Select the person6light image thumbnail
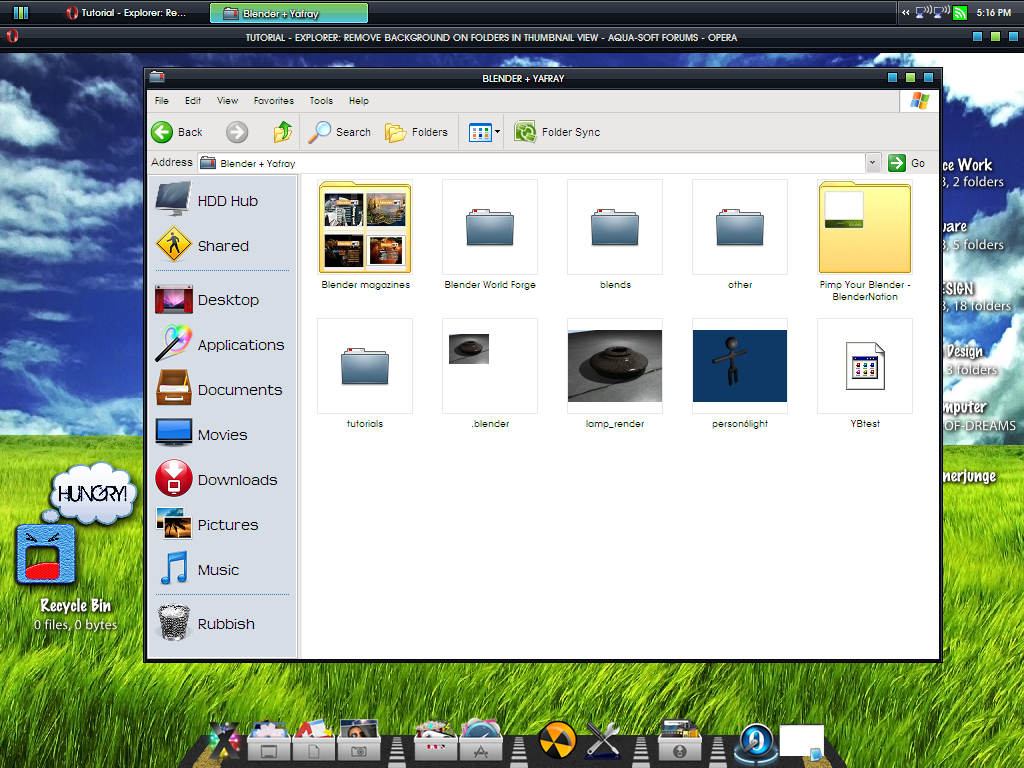The height and width of the screenshot is (768, 1024). click(x=740, y=366)
